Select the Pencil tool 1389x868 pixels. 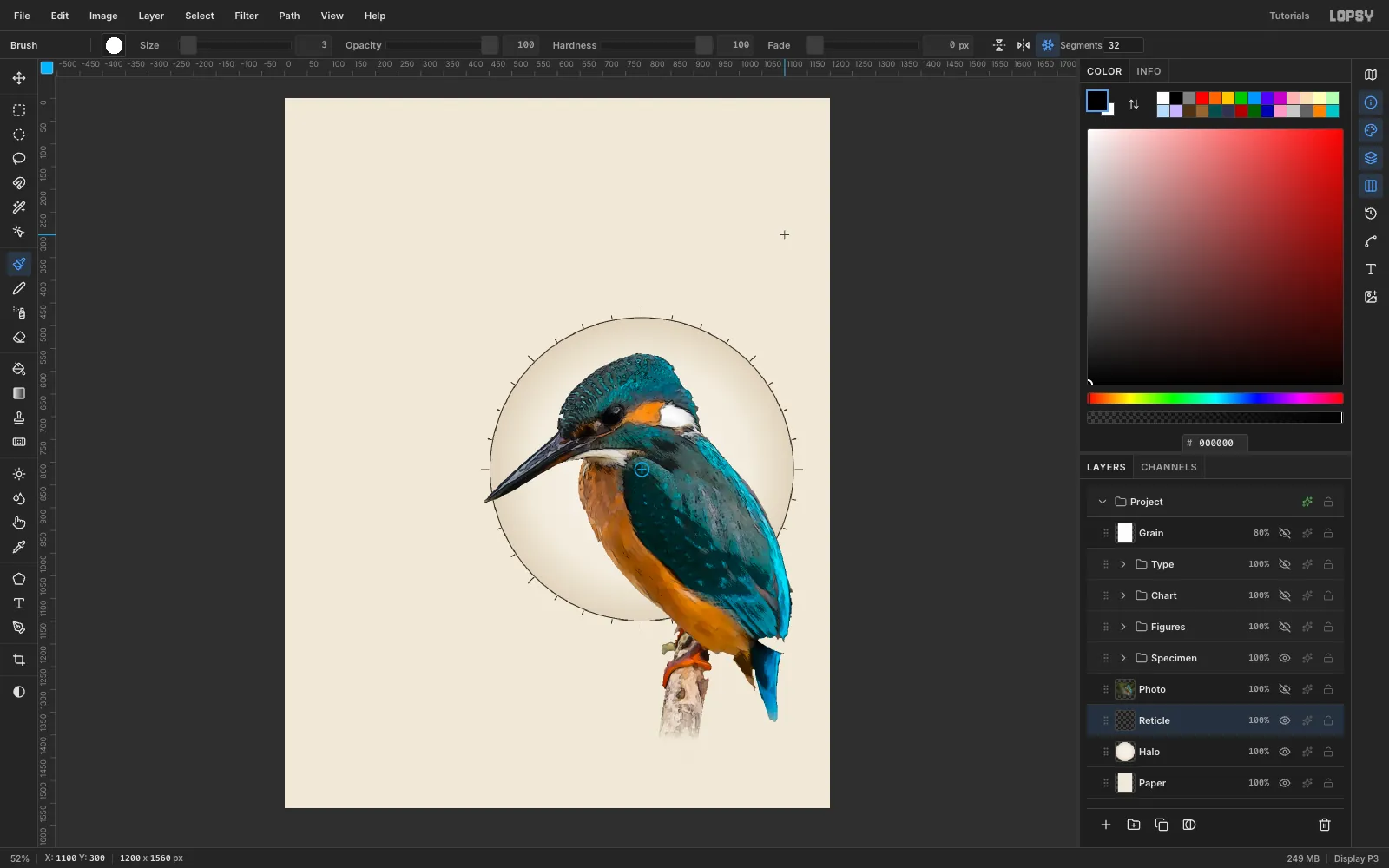click(19, 288)
